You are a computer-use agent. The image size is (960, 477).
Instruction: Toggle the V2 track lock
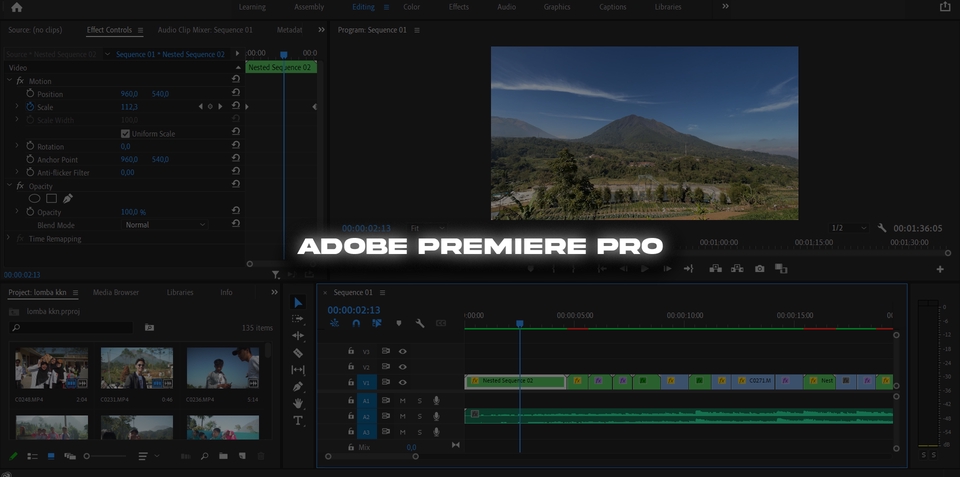[350, 366]
